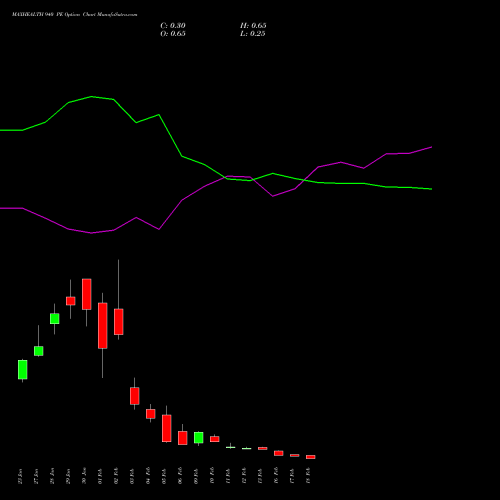Image resolution: width=500 pixels, height=500 pixels.
Task: Click the 06 Feb date label
Action: 180,476
